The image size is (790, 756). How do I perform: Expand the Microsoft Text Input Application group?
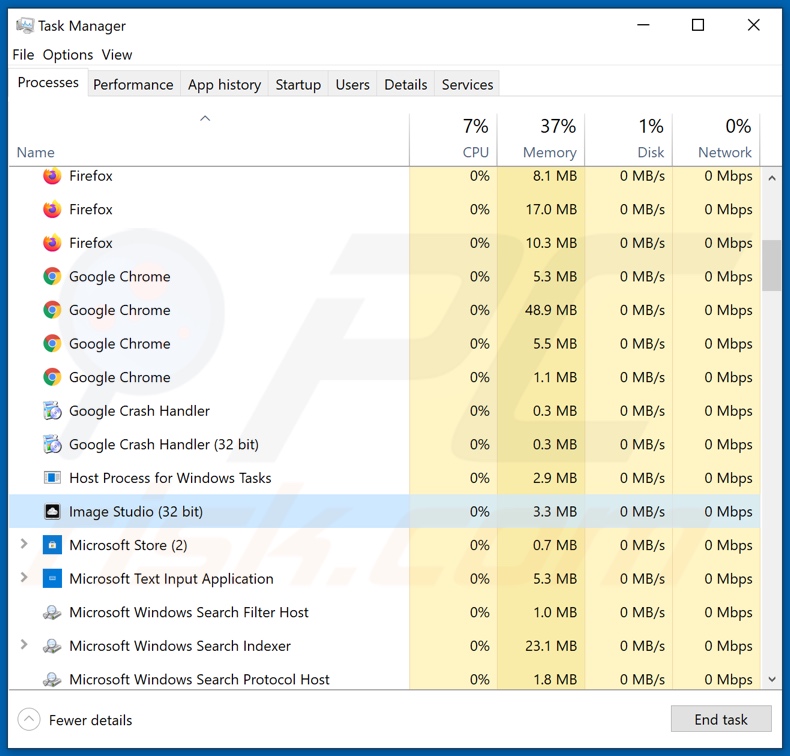(x=24, y=578)
